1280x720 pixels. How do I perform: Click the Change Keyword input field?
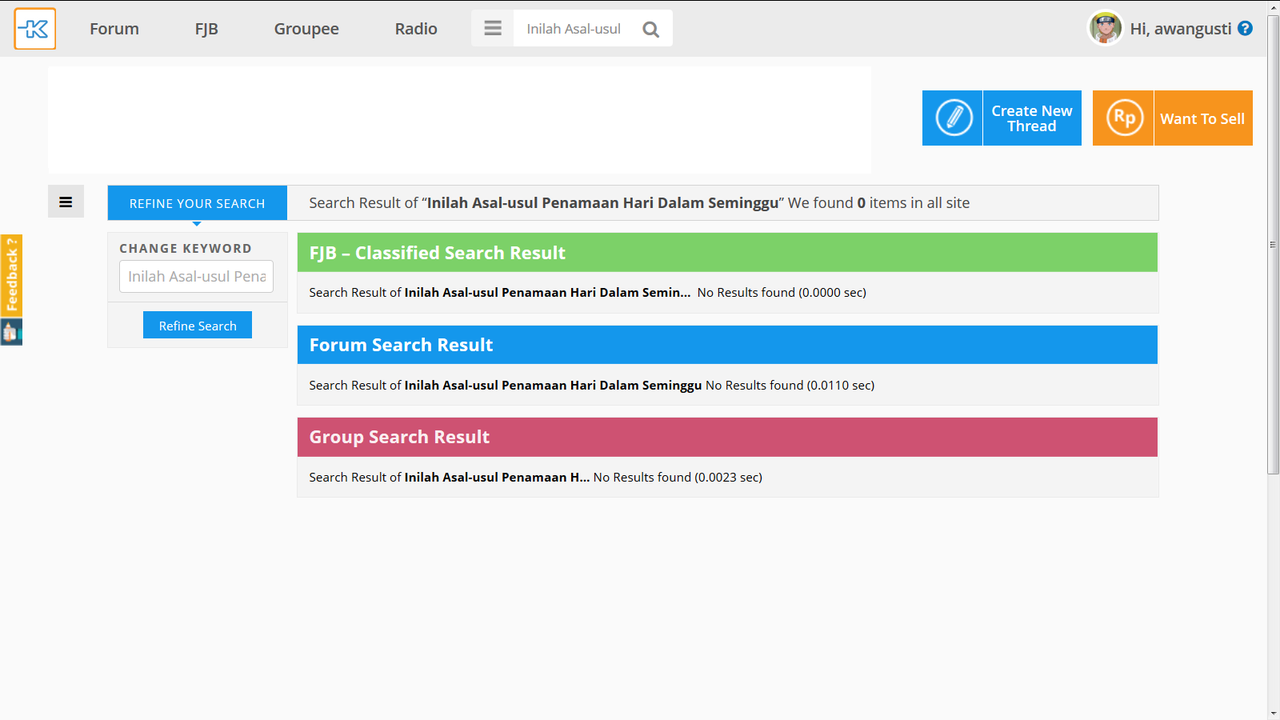pyautogui.click(x=196, y=276)
